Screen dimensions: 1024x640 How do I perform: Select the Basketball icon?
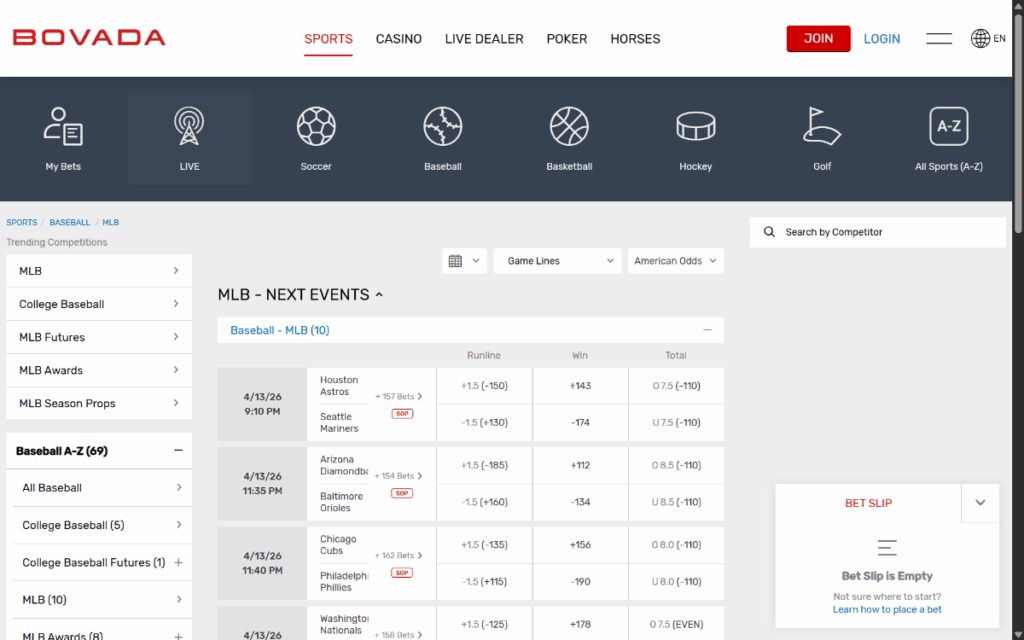click(569, 127)
